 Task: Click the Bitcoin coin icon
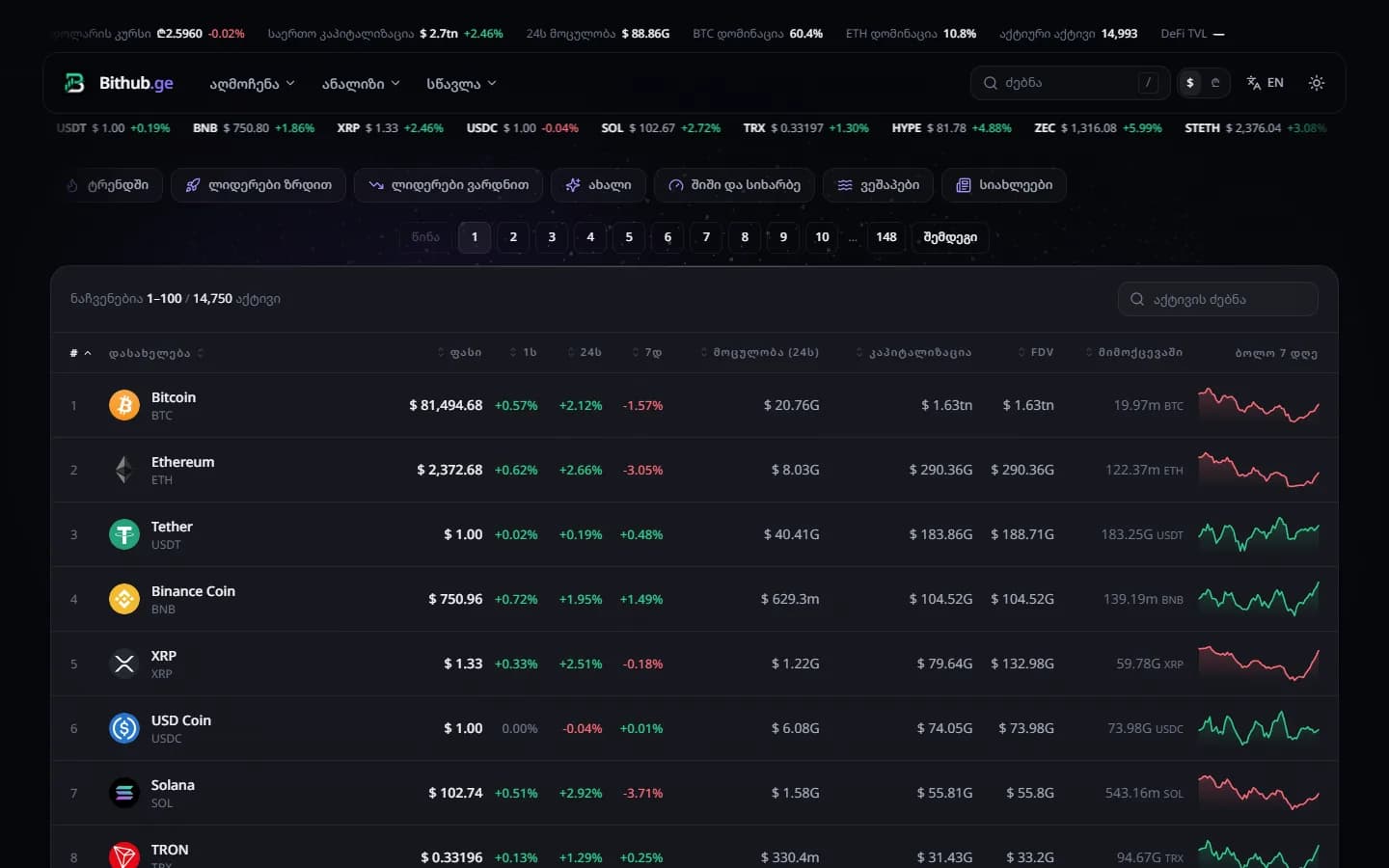click(x=124, y=405)
